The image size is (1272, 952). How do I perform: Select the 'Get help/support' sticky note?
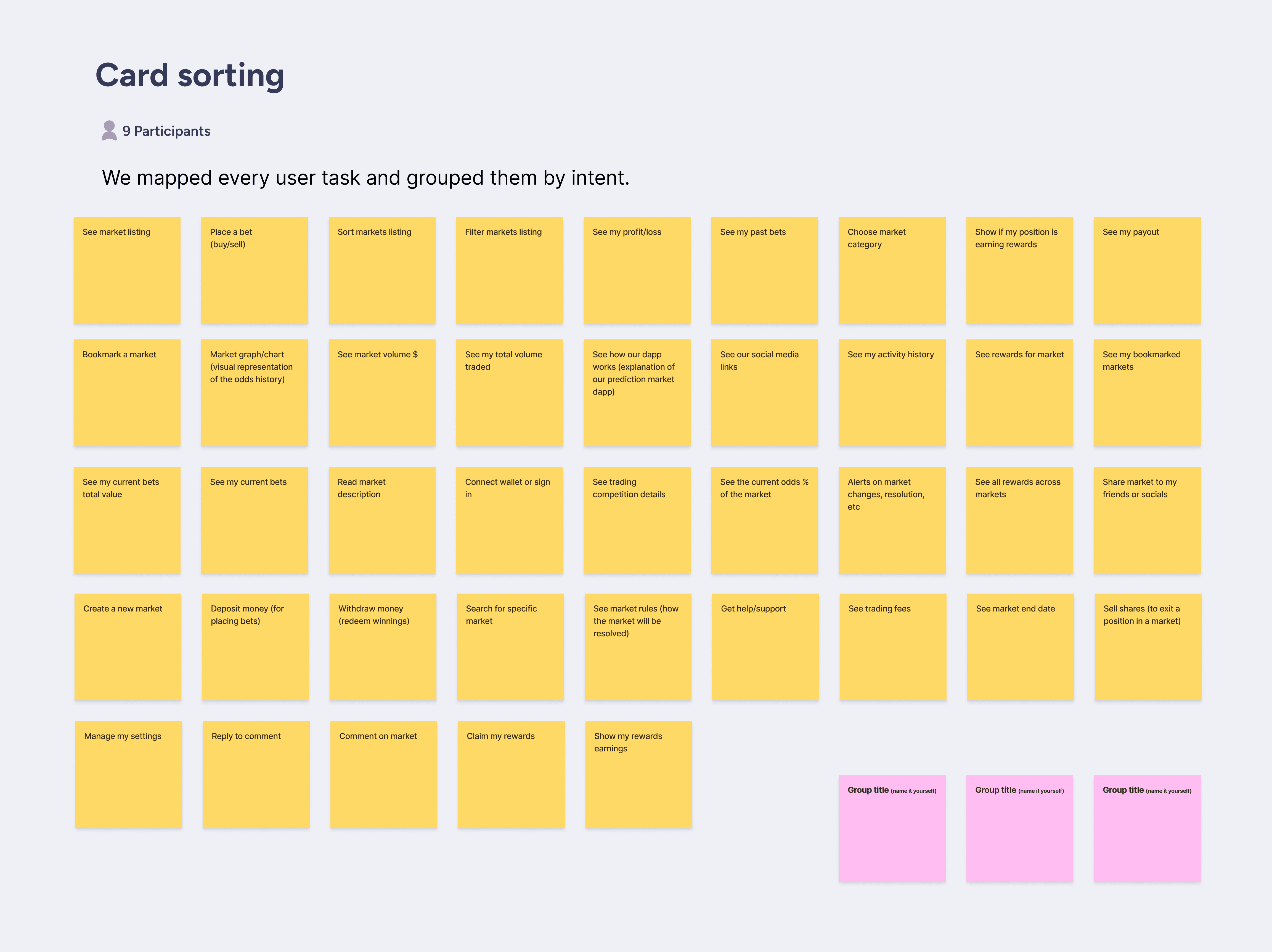pyautogui.click(x=765, y=647)
